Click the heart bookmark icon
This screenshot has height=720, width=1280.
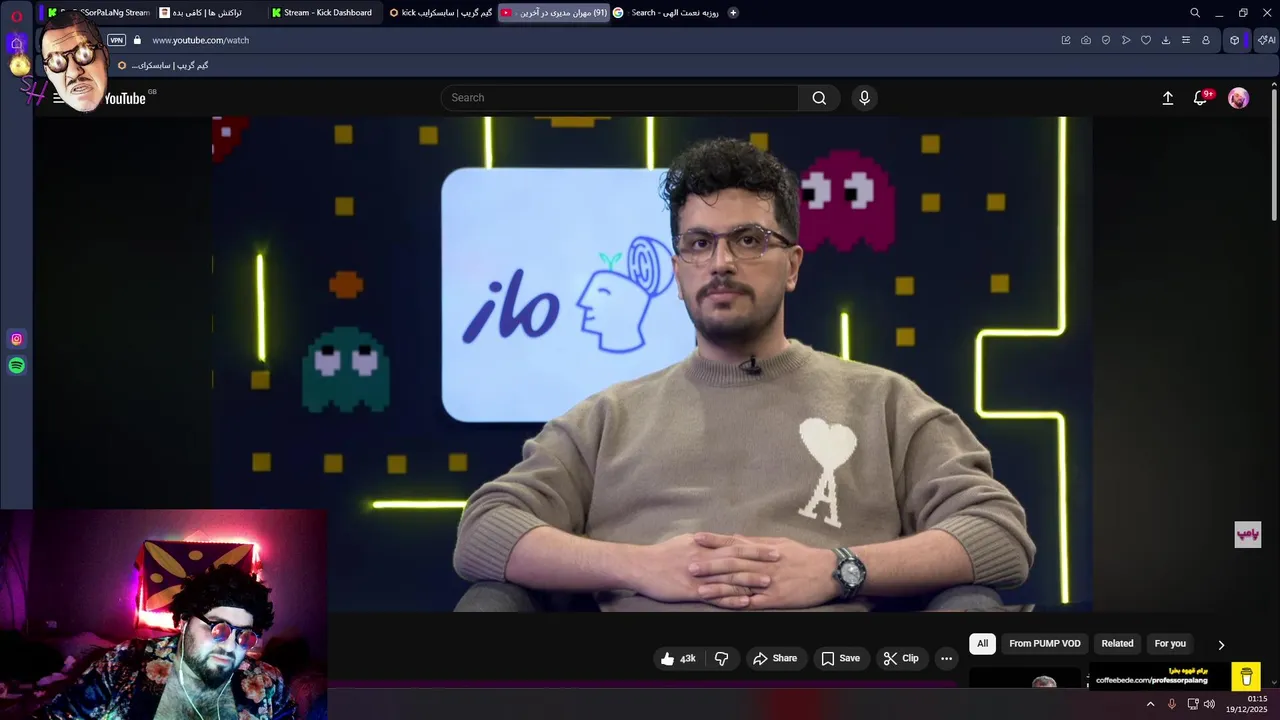[x=1146, y=40]
